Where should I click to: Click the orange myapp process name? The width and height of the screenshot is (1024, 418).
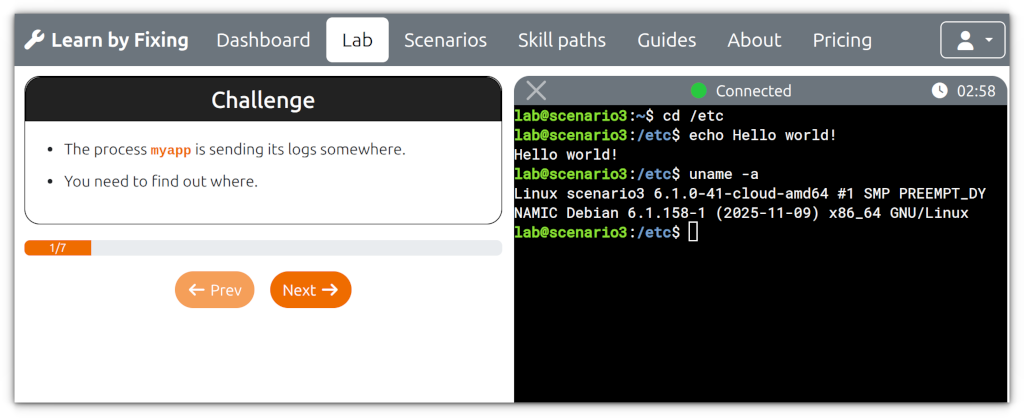click(170, 150)
